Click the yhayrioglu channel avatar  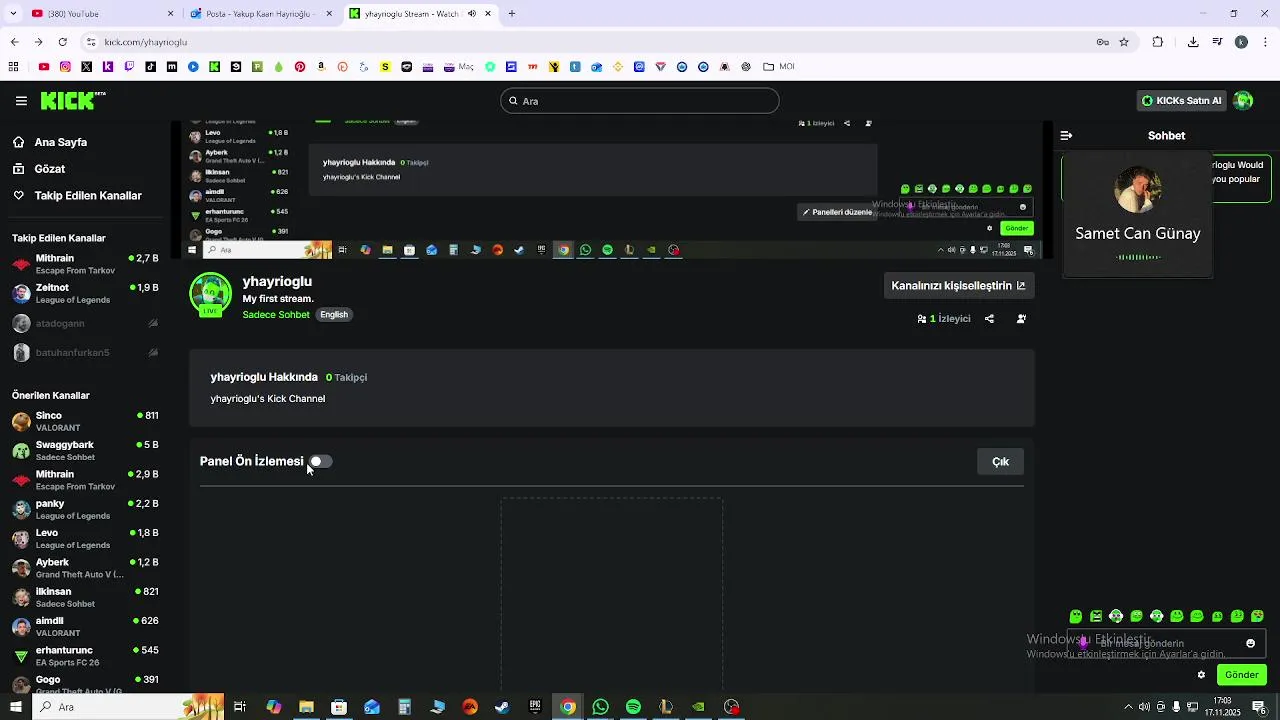pyautogui.click(x=210, y=294)
